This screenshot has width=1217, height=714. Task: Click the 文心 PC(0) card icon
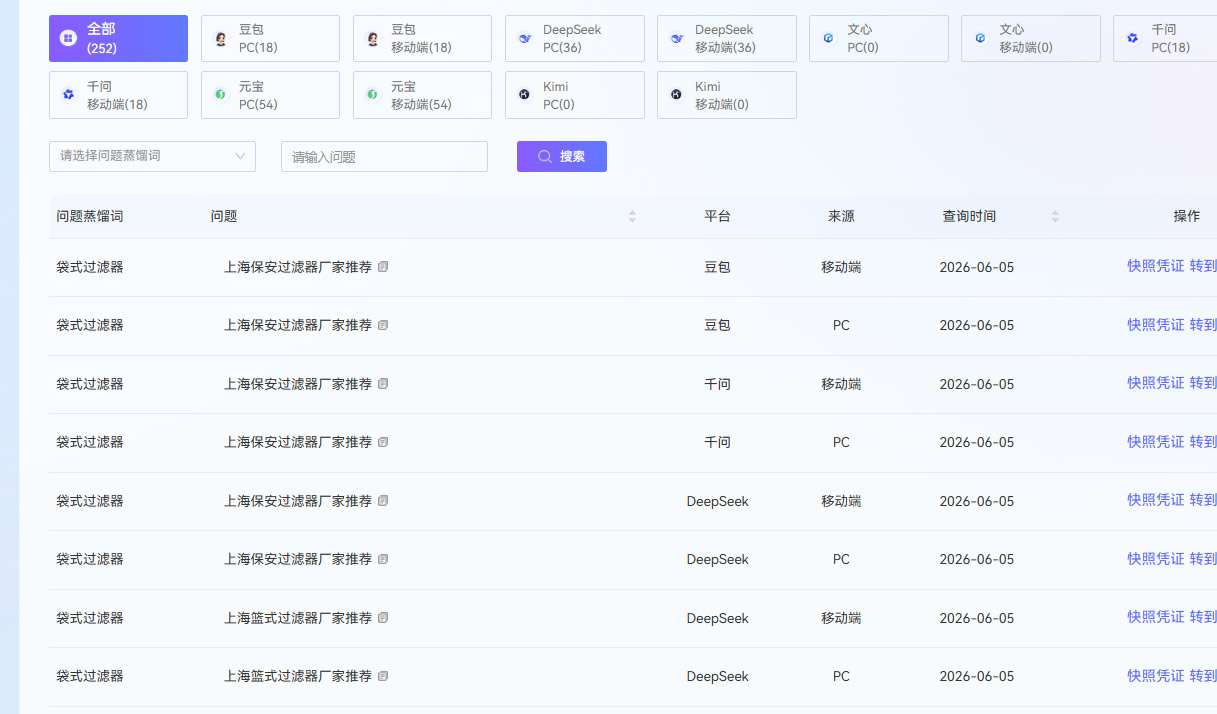pos(829,38)
